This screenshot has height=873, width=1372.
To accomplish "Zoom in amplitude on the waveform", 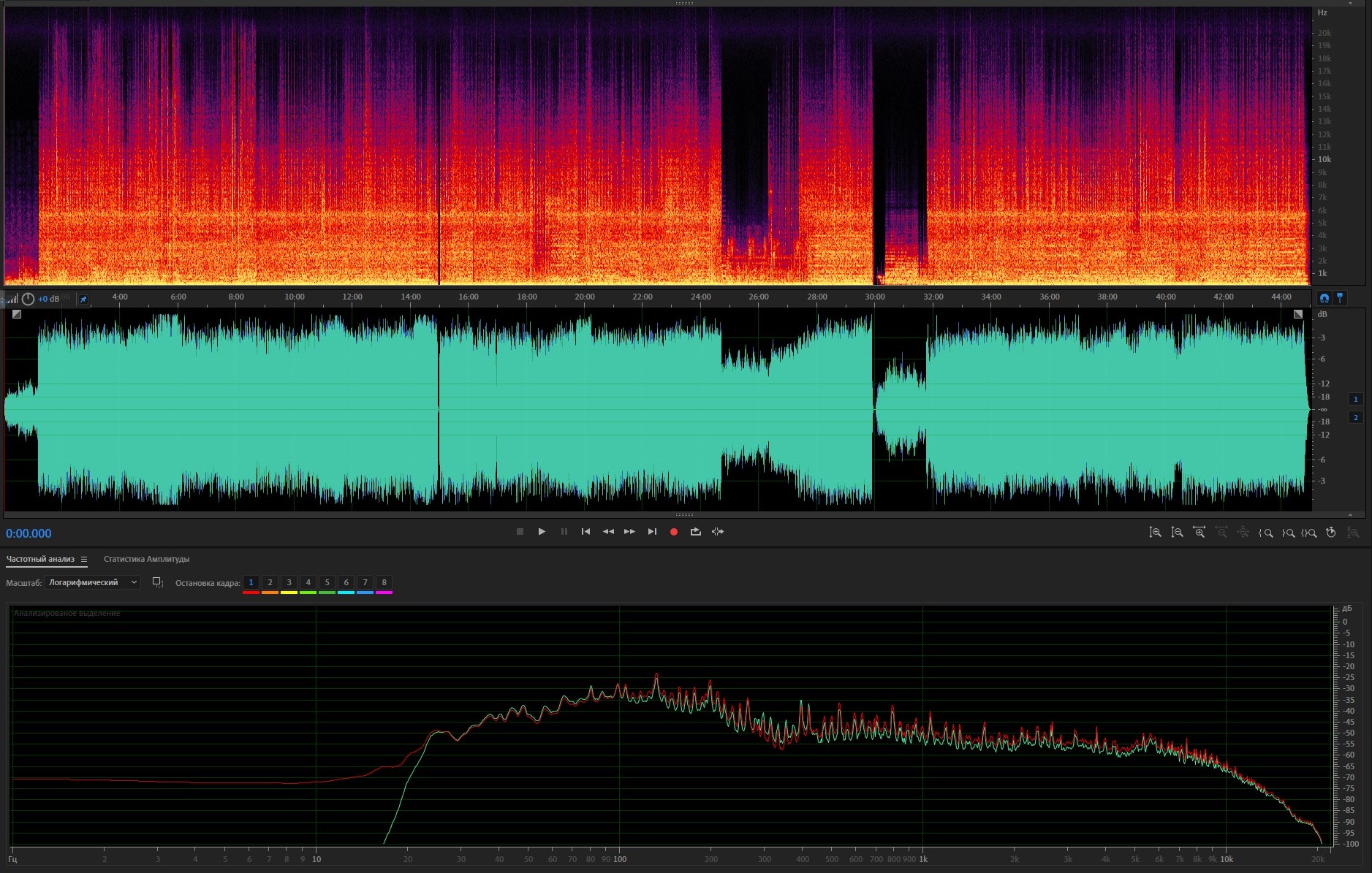I will tap(1155, 533).
